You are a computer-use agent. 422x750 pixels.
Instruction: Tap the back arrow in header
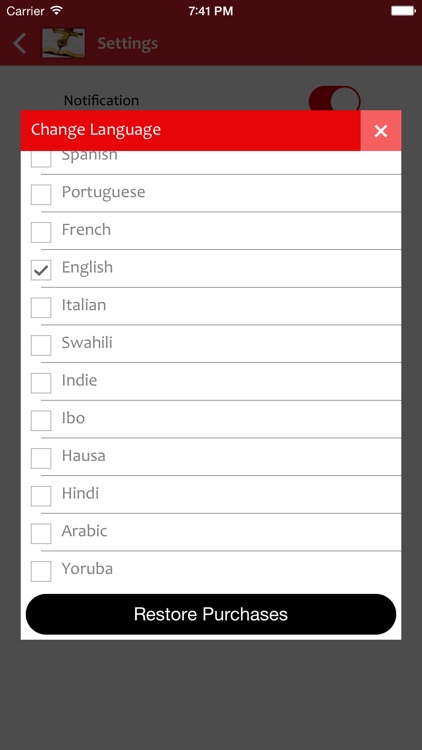[20, 44]
